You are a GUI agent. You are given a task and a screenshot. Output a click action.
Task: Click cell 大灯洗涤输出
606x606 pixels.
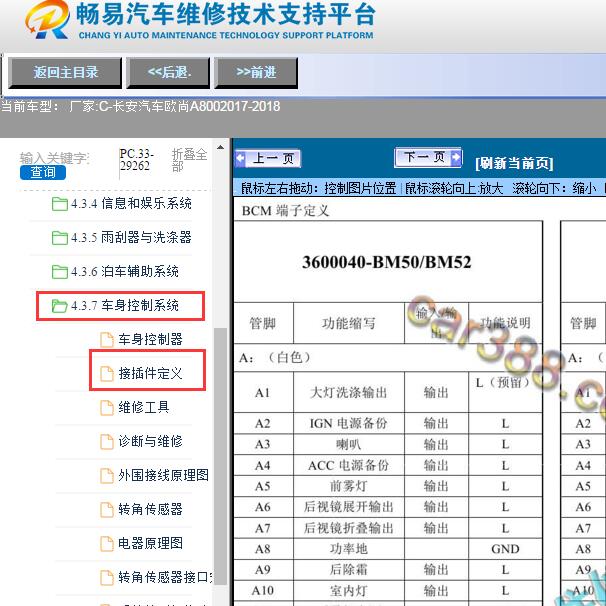[x=349, y=393]
